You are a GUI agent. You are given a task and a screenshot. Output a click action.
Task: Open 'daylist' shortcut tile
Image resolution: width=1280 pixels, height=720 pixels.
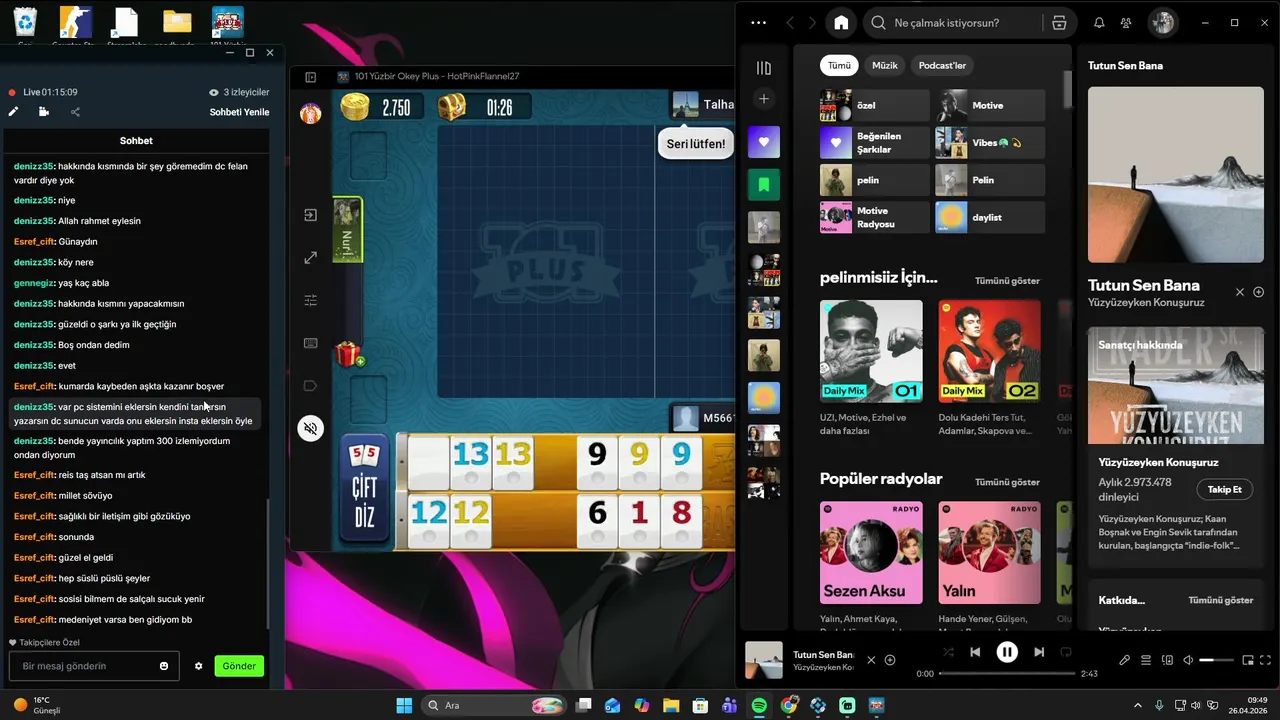(990, 217)
